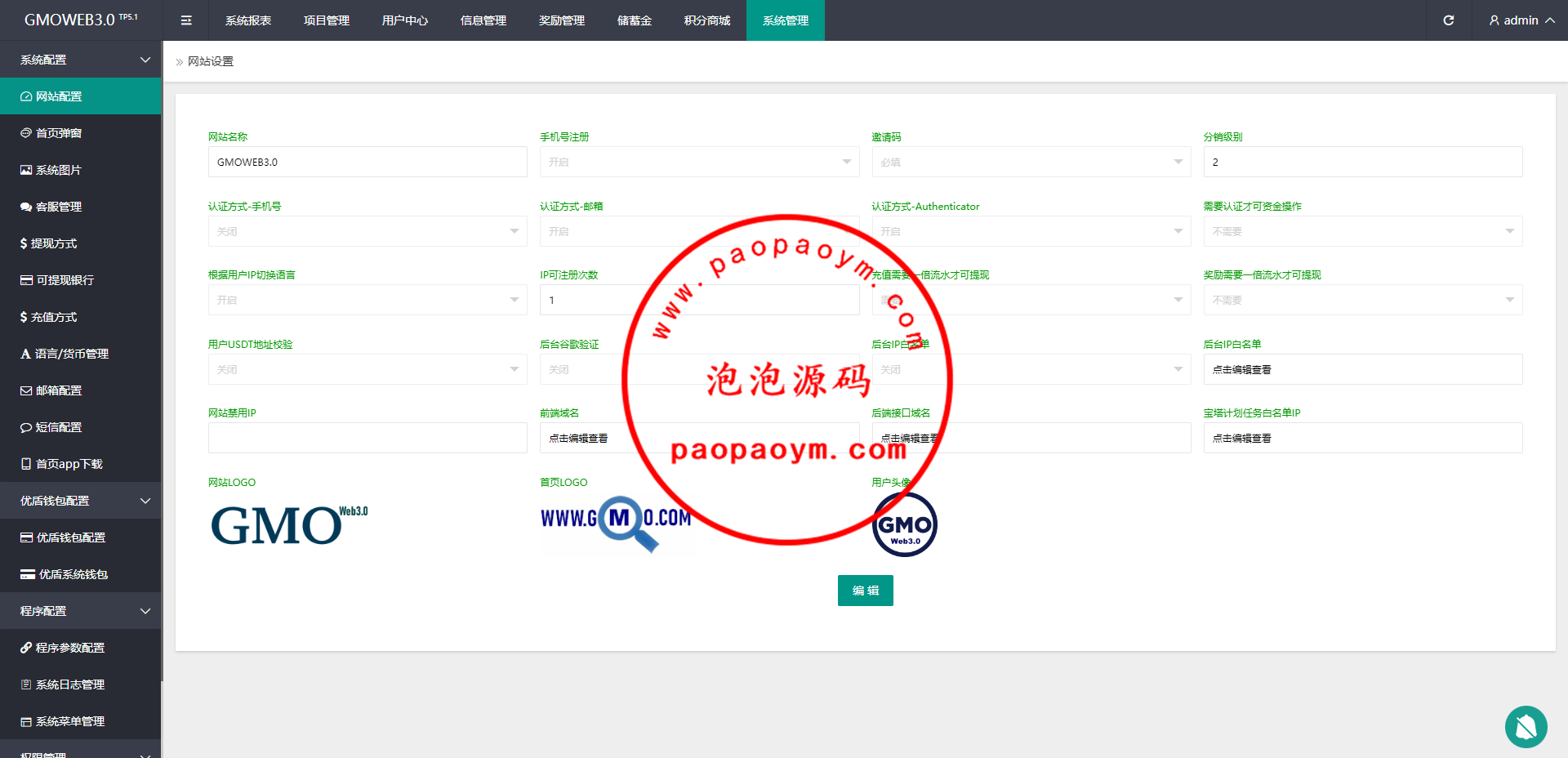
Task: Open 短信配置 speech bubble item
Action: [x=81, y=427]
